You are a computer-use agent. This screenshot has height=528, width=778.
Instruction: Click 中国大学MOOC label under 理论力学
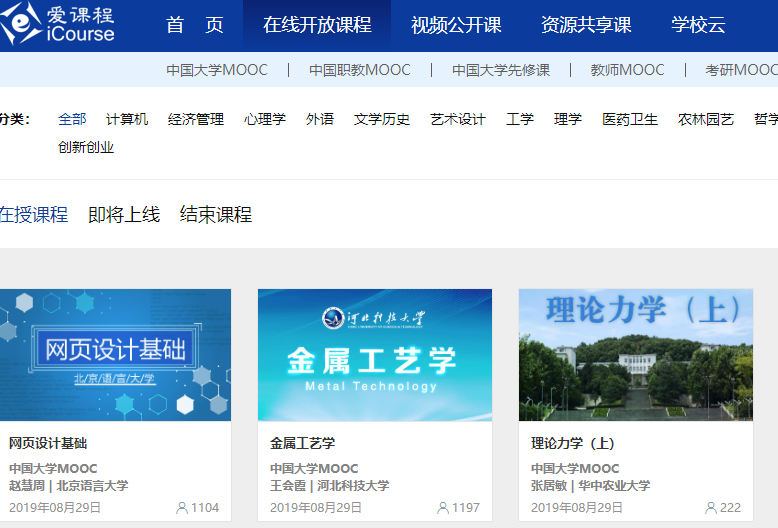click(x=575, y=468)
